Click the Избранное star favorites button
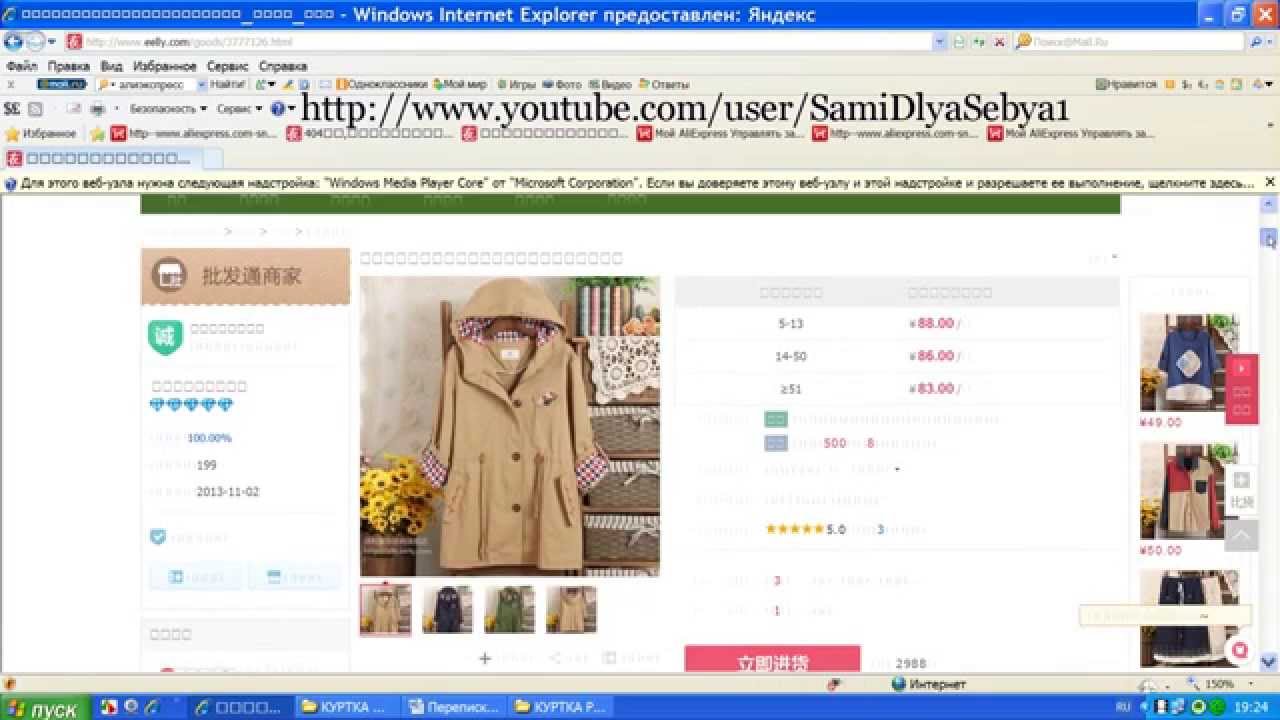 [40, 133]
